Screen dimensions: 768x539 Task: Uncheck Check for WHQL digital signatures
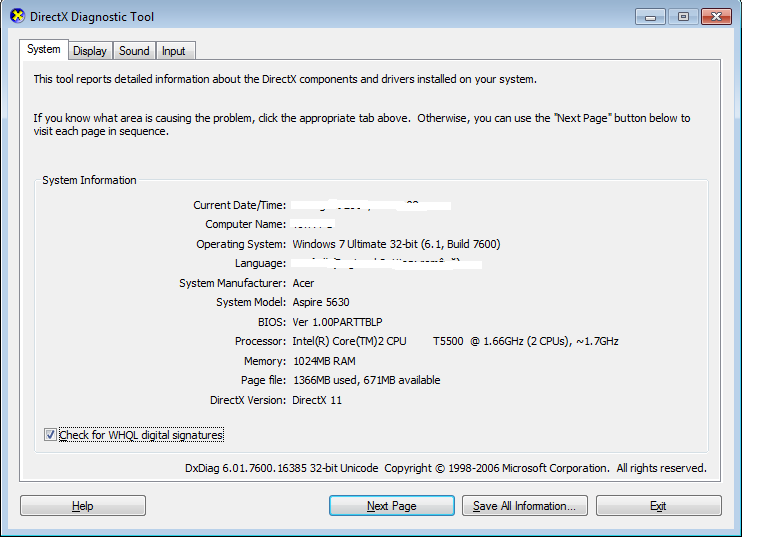tap(51, 435)
